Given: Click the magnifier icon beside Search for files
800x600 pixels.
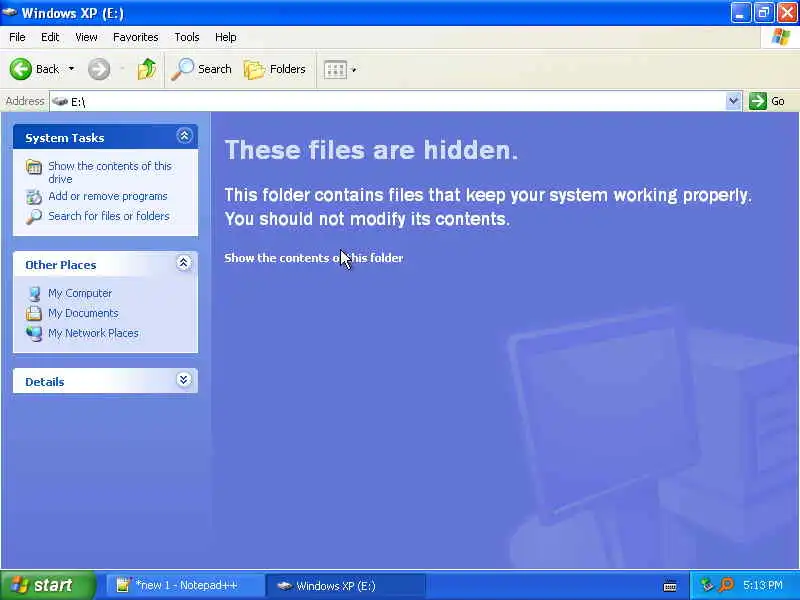Looking at the screenshot, I should pos(34,216).
